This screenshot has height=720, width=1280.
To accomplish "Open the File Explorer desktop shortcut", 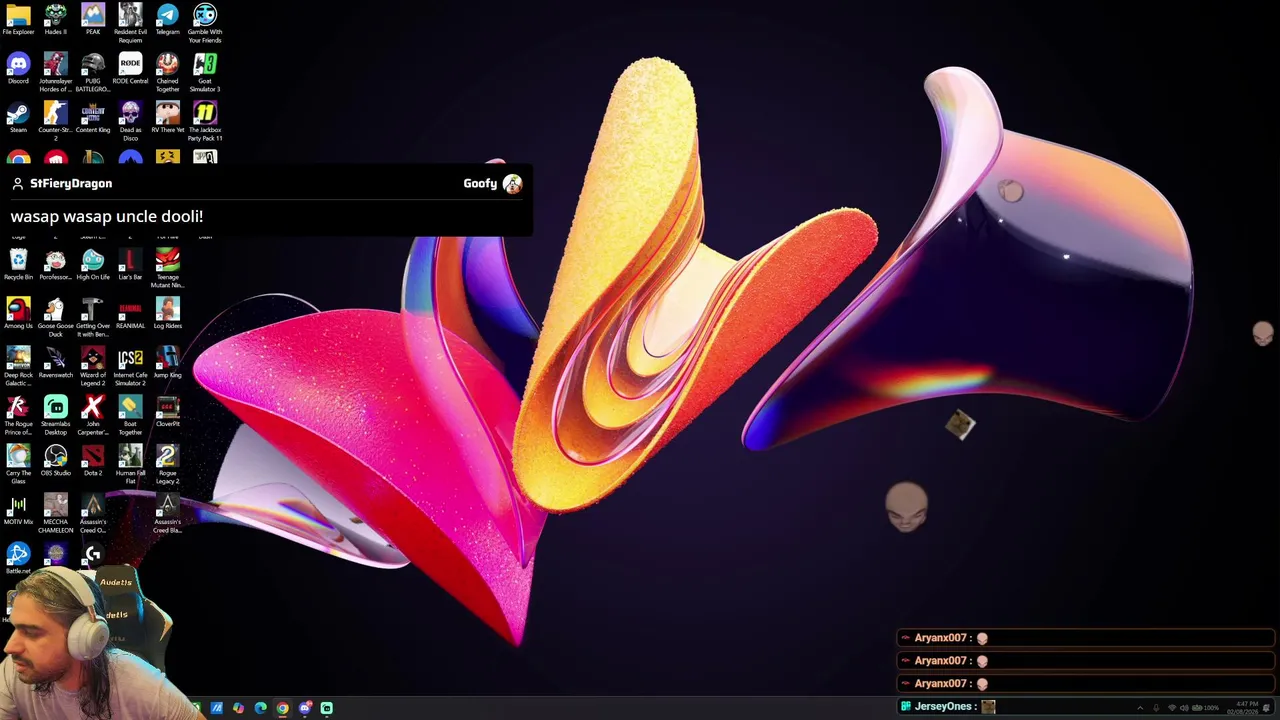I will click(x=18, y=20).
